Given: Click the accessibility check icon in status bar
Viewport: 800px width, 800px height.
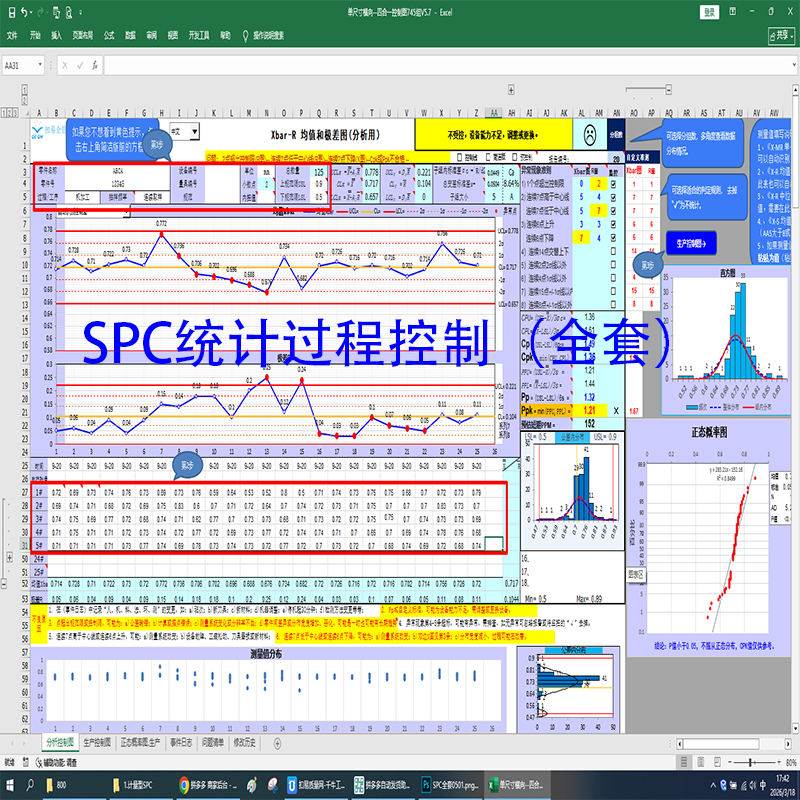Looking at the screenshot, I should (39, 762).
